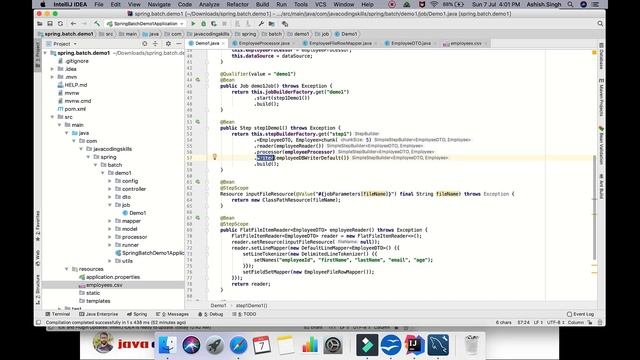Open the Debug tool window
This screenshot has width=640, height=360.
pyautogui.click(x=211, y=314)
